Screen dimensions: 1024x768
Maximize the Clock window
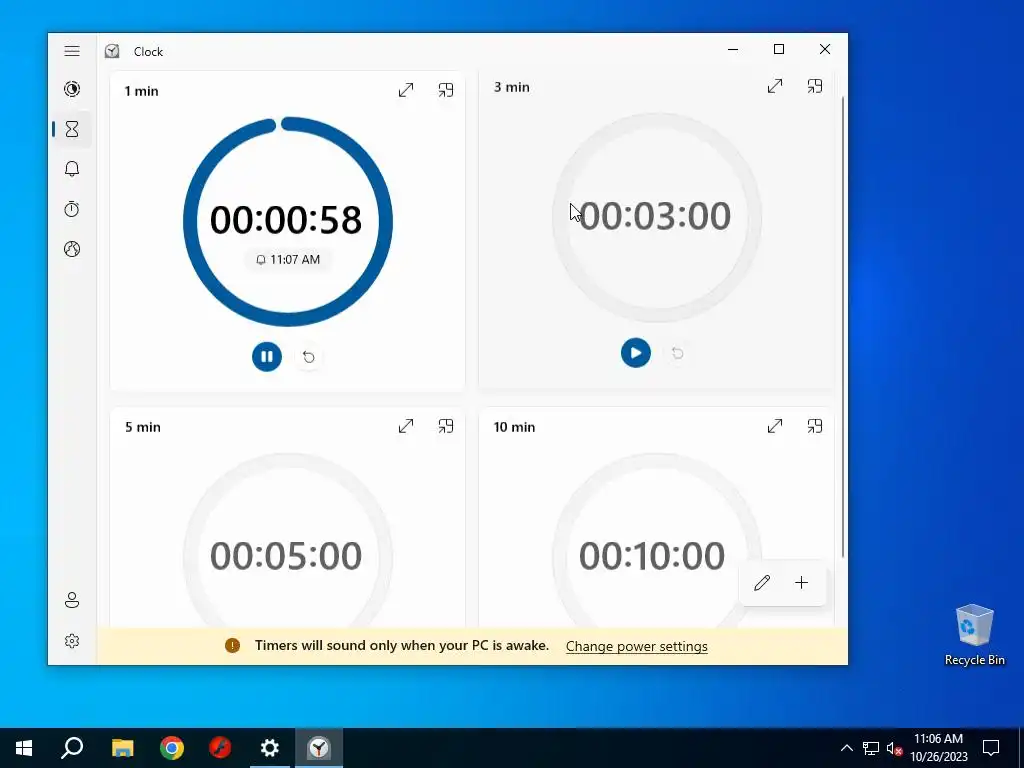tap(778, 50)
